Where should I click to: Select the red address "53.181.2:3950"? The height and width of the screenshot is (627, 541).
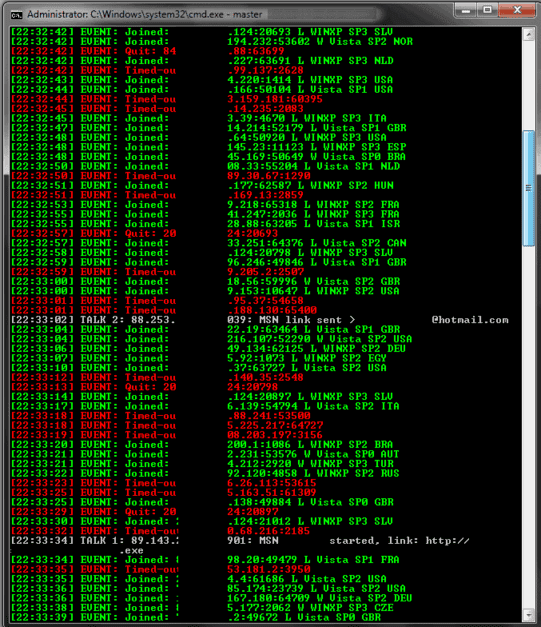[x=269, y=569]
